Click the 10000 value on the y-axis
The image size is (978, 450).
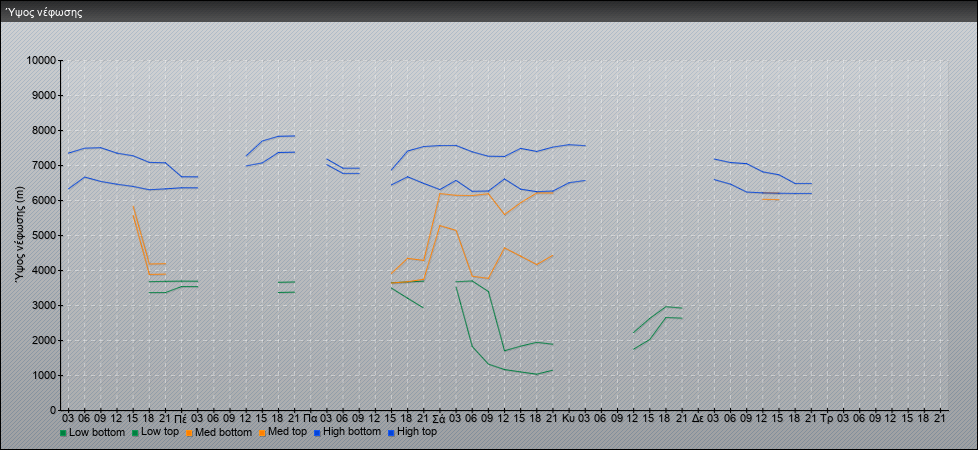[x=41, y=61]
